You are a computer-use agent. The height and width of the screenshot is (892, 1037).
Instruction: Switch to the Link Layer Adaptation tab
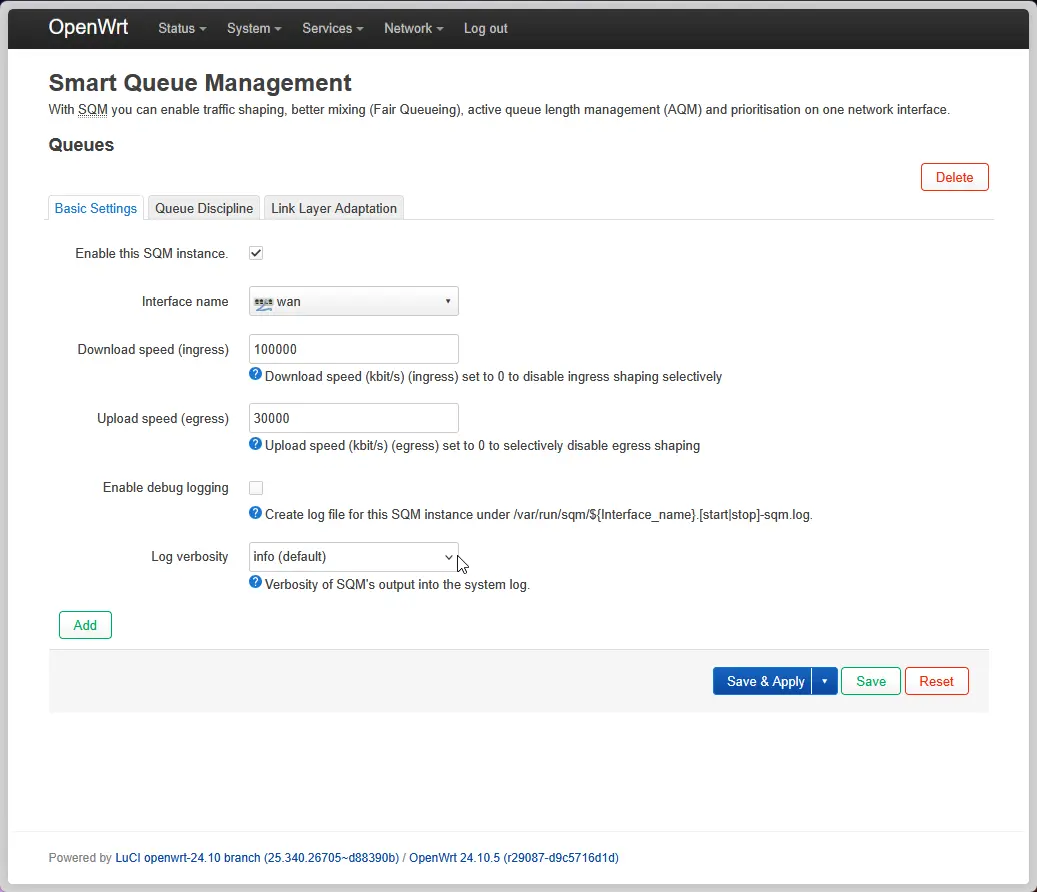tap(334, 208)
